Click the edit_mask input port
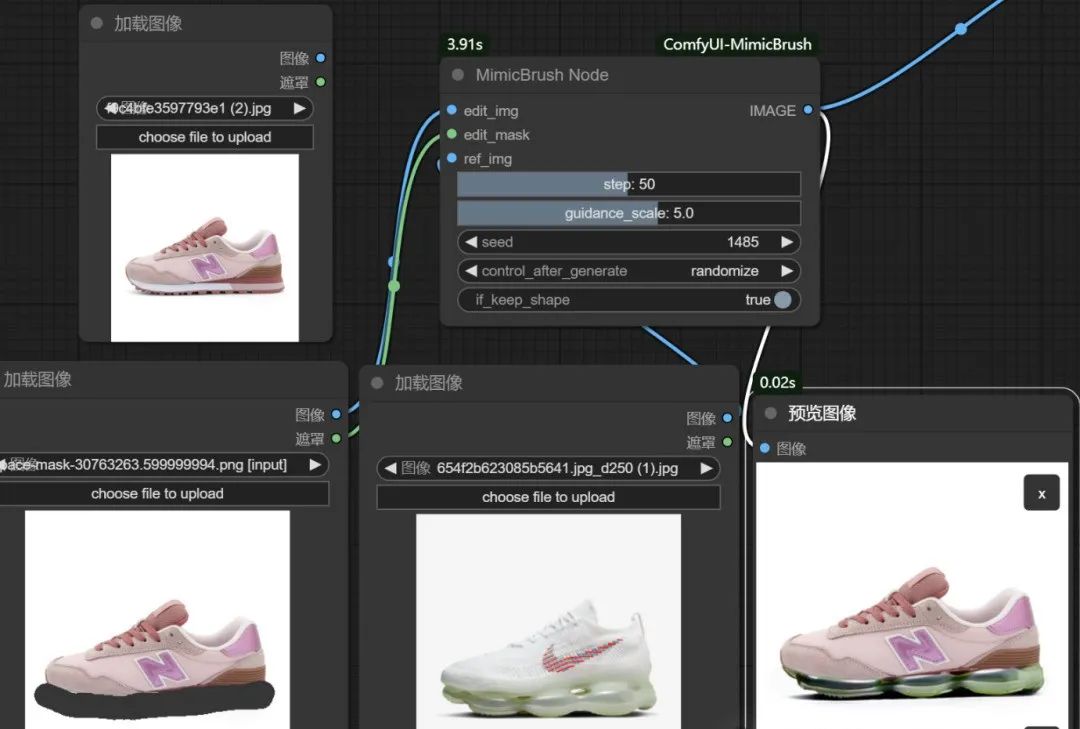1080x729 pixels. pos(452,134)
